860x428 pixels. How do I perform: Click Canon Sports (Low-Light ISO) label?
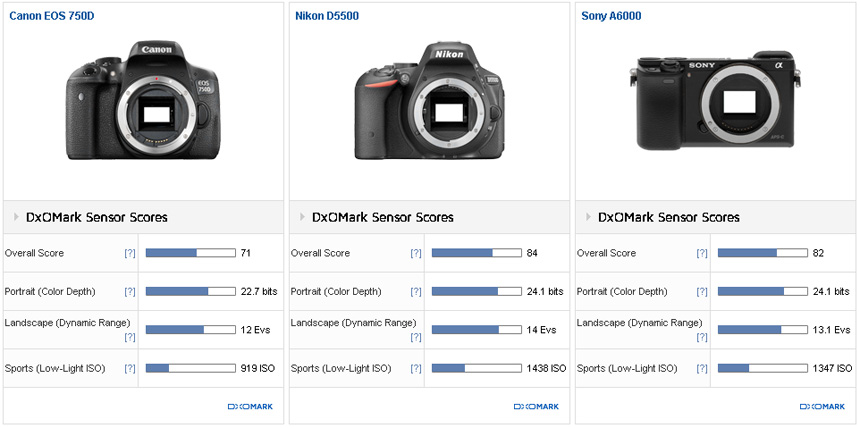[x=55, y=368]
